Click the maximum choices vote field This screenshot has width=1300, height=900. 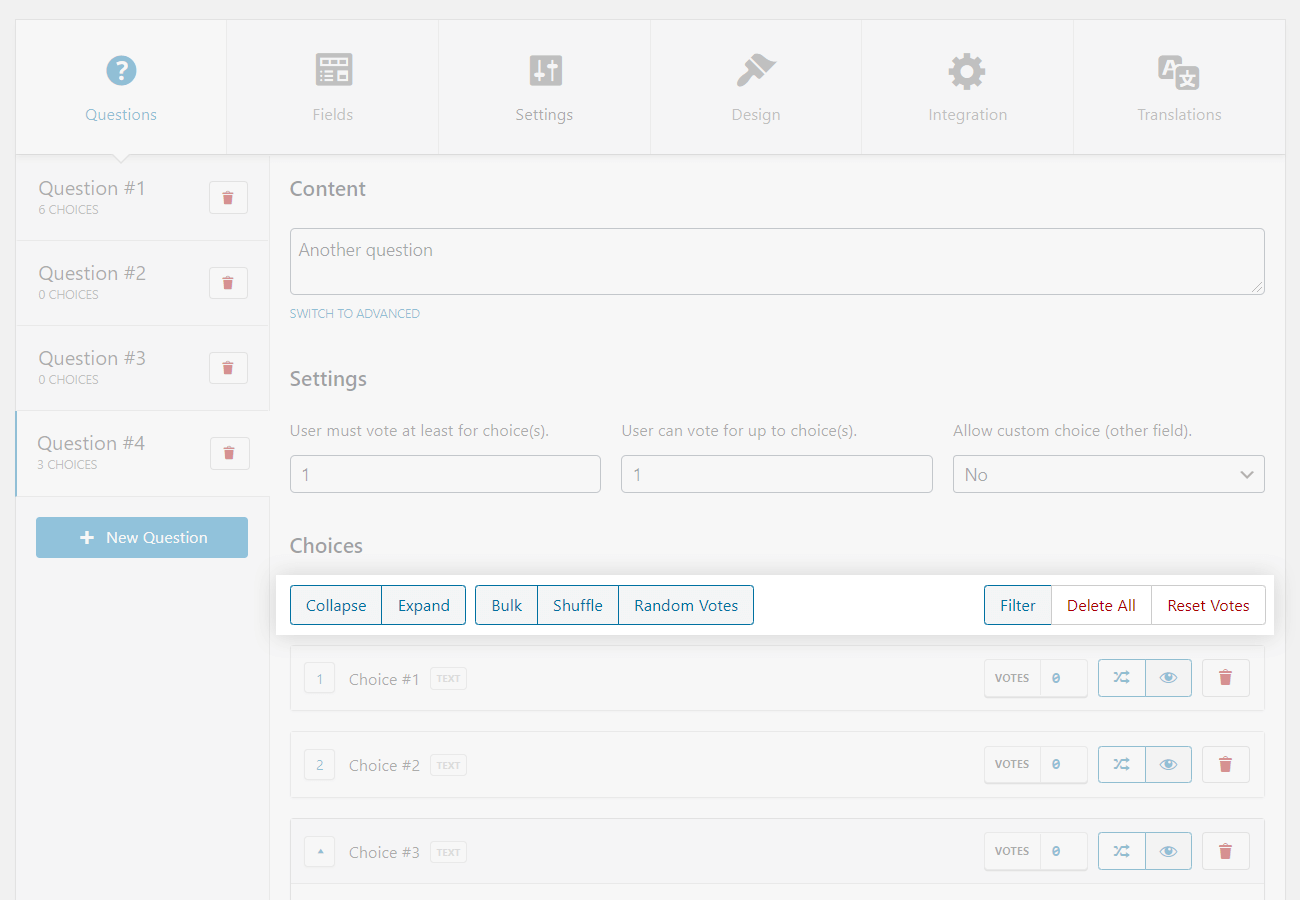[x=777, y=474]
